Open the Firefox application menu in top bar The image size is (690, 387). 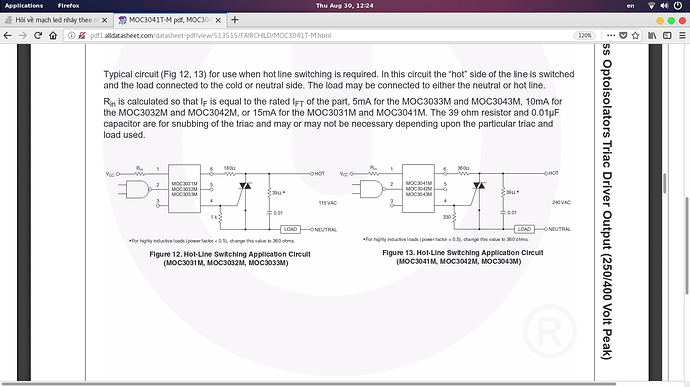tap(69, 6)
